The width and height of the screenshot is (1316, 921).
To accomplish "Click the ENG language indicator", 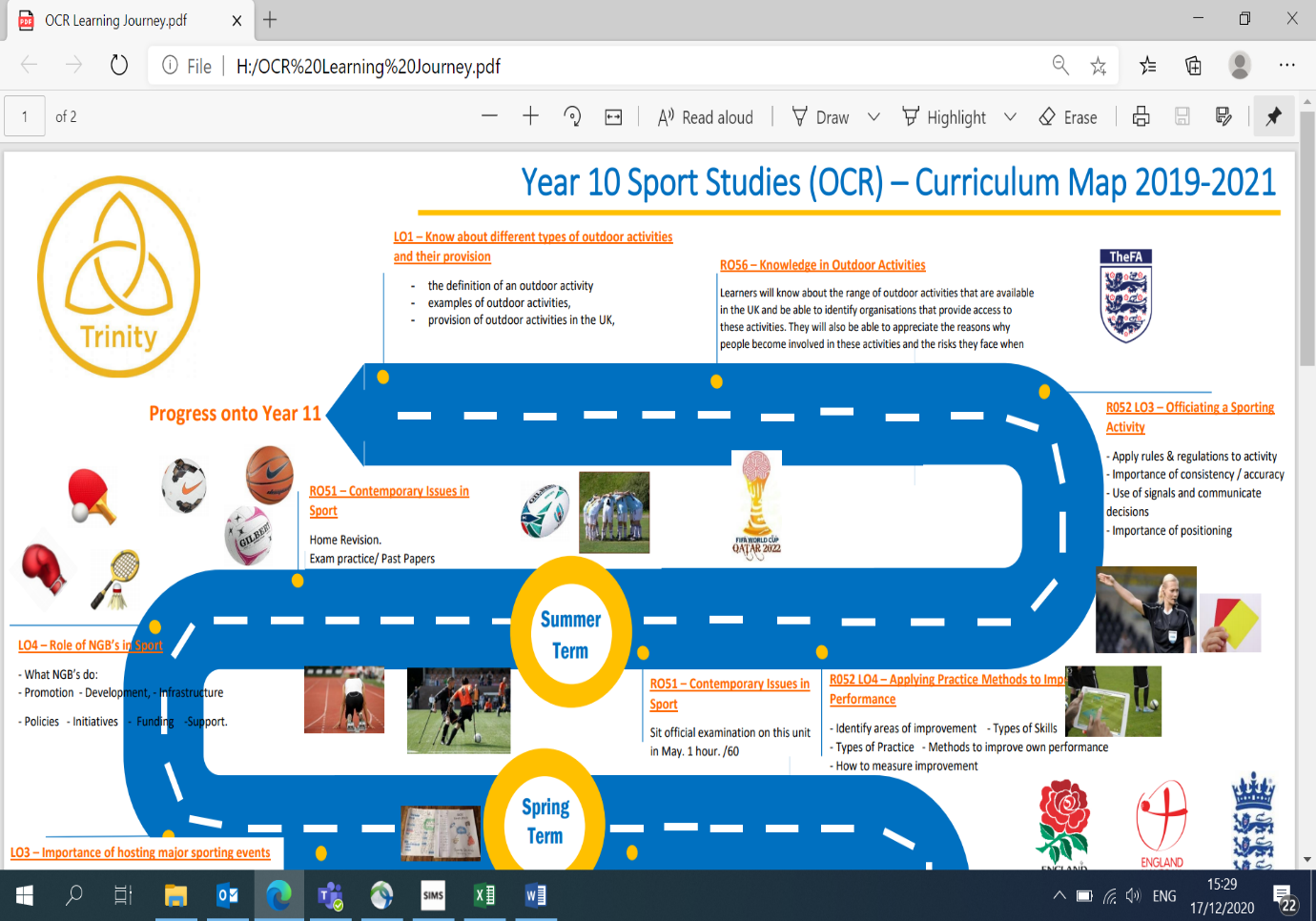I will (x=1164, y=896).
